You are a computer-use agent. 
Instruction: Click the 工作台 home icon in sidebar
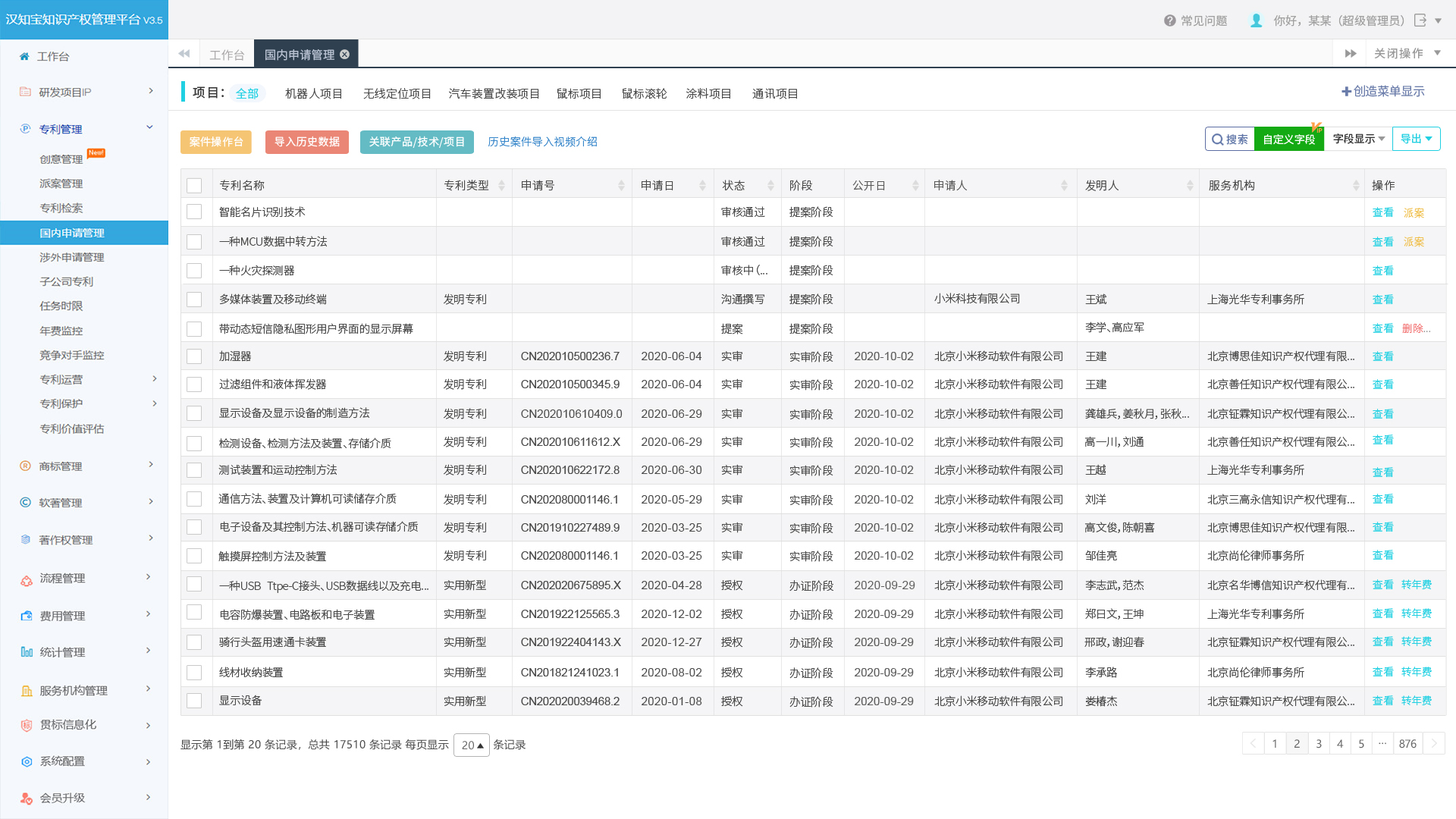(x=24, y=56)
